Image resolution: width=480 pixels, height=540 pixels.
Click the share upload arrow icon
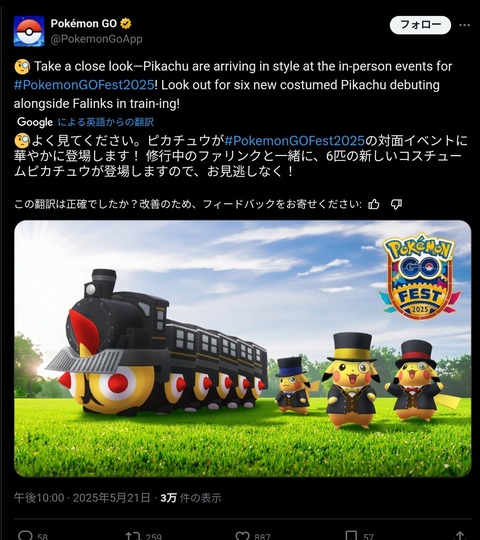click(x=460, y=535)
